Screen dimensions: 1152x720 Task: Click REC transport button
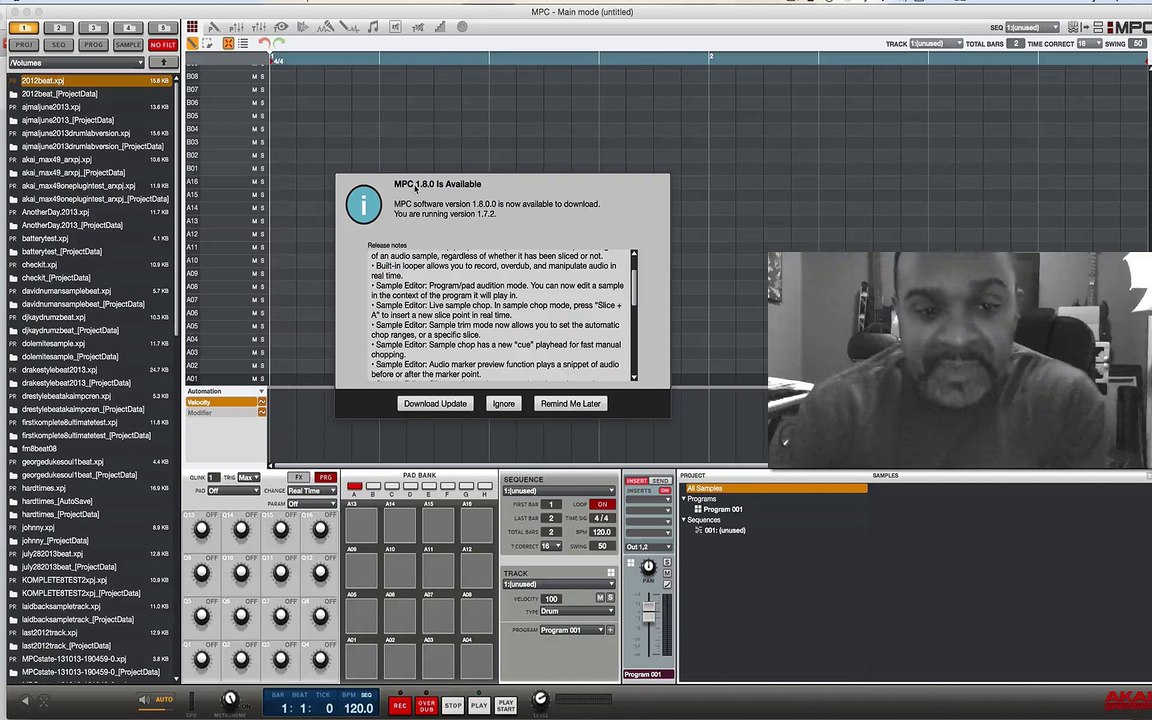[400, 705]
